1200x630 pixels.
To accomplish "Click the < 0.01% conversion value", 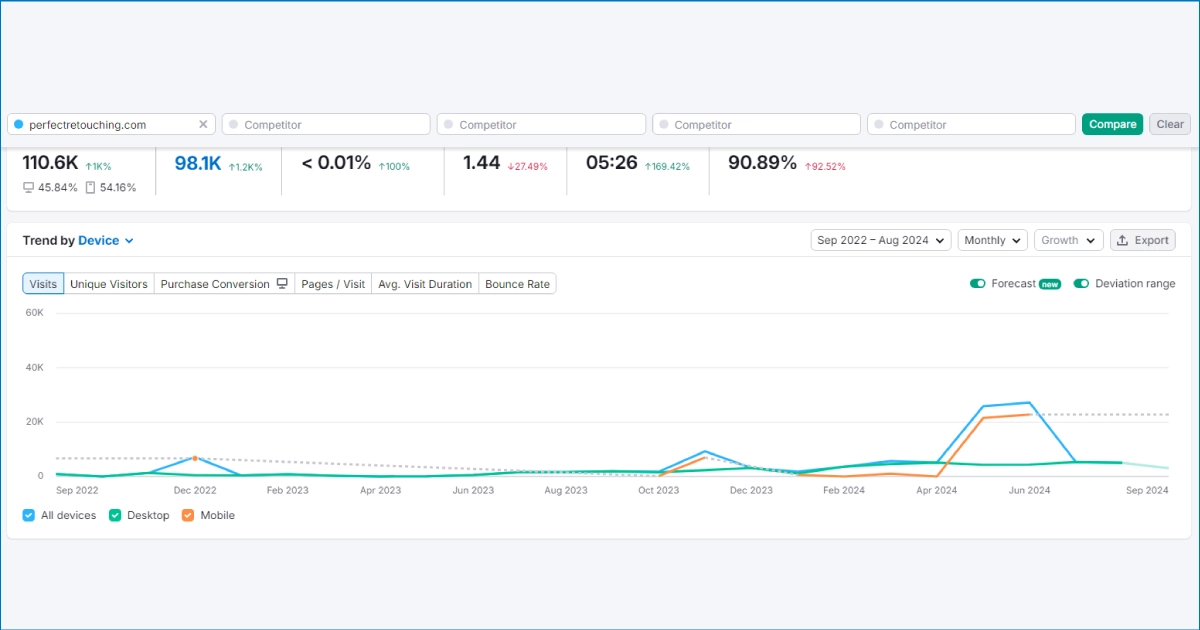I will coord(336,163).
